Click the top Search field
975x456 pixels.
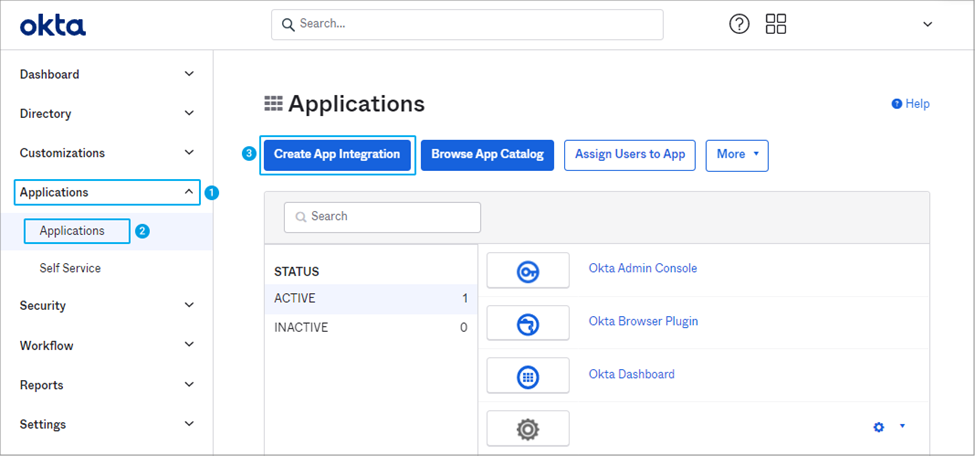pos(467,24)
